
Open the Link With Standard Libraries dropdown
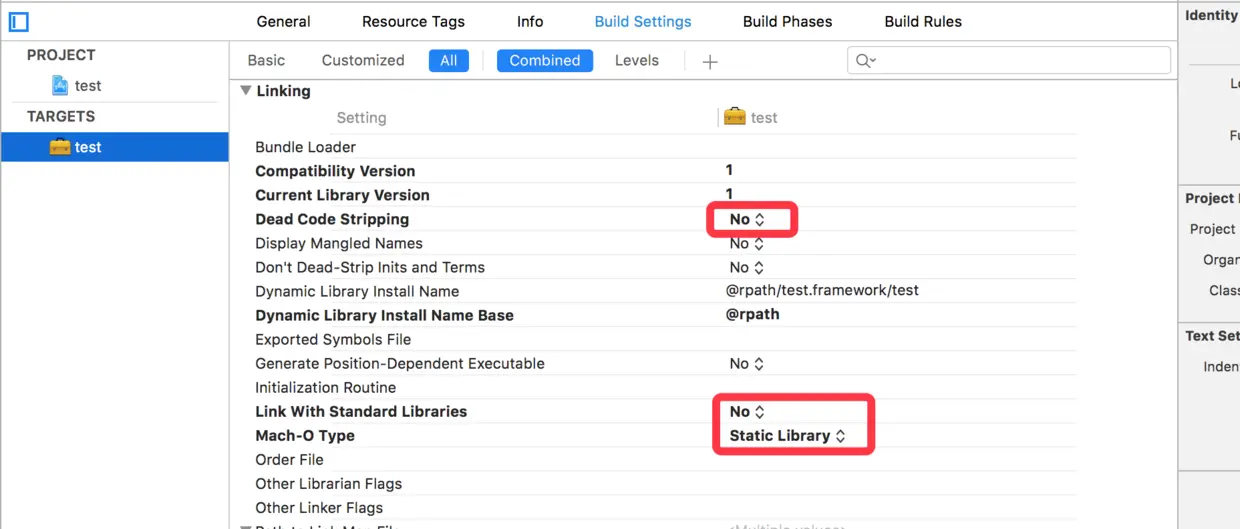[747, 411]
